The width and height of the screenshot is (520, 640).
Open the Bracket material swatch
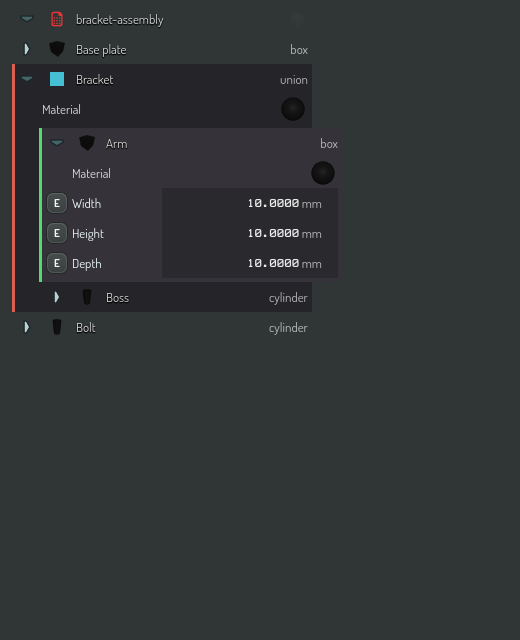pyautogui.click(x=293, y=109)
